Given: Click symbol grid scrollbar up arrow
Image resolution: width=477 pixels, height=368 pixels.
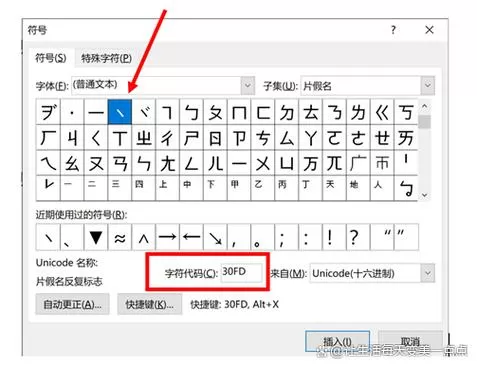Looking at the screenshot, I should point(424,106).
